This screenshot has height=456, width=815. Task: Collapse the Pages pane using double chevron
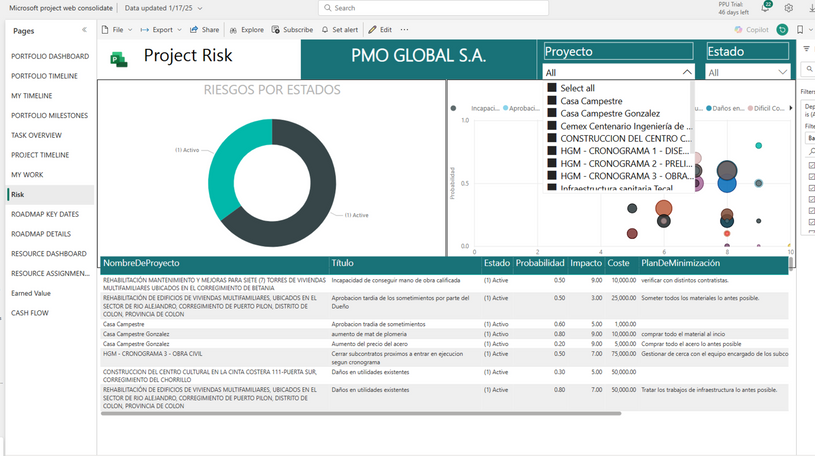84,30
